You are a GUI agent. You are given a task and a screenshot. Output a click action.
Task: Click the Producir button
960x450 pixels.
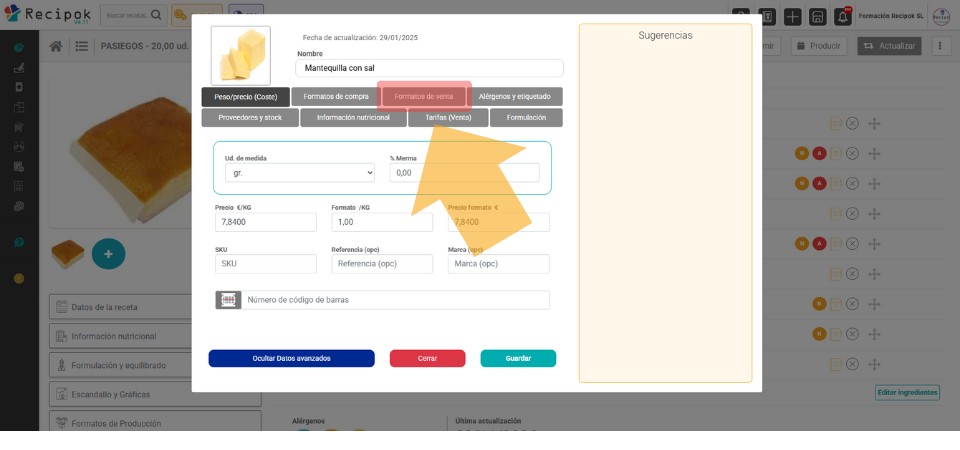click(819, 46)
